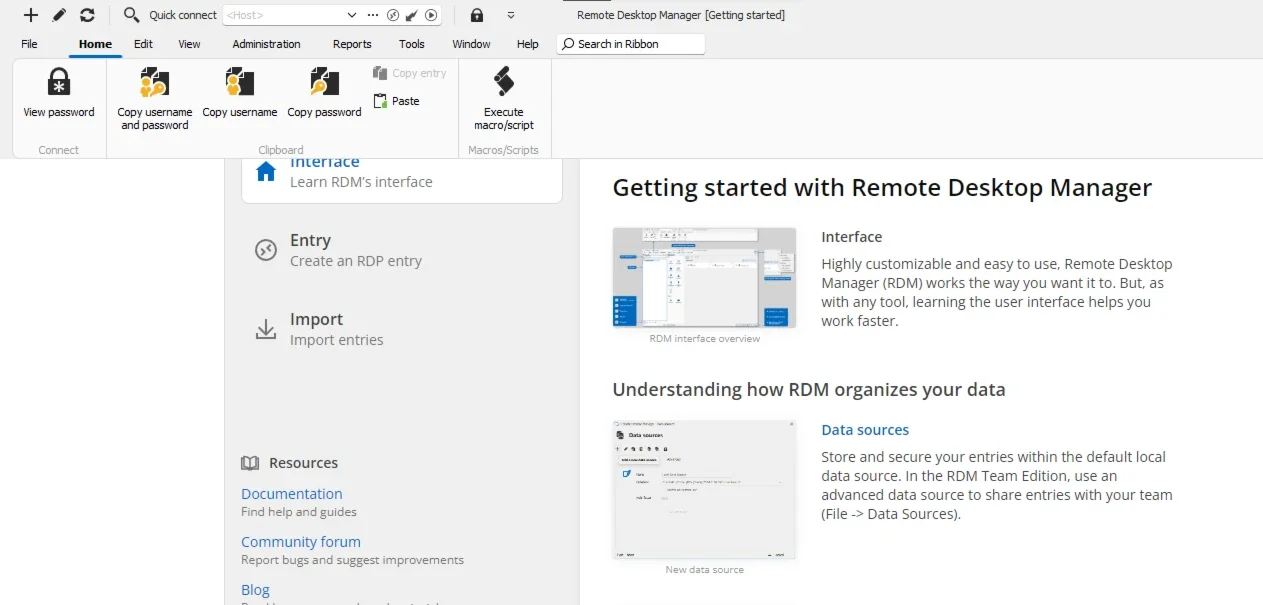Screen dimensions: 1263x605
Task: Click the 'RDM interface overview' caption
Action: coord(705,339)
